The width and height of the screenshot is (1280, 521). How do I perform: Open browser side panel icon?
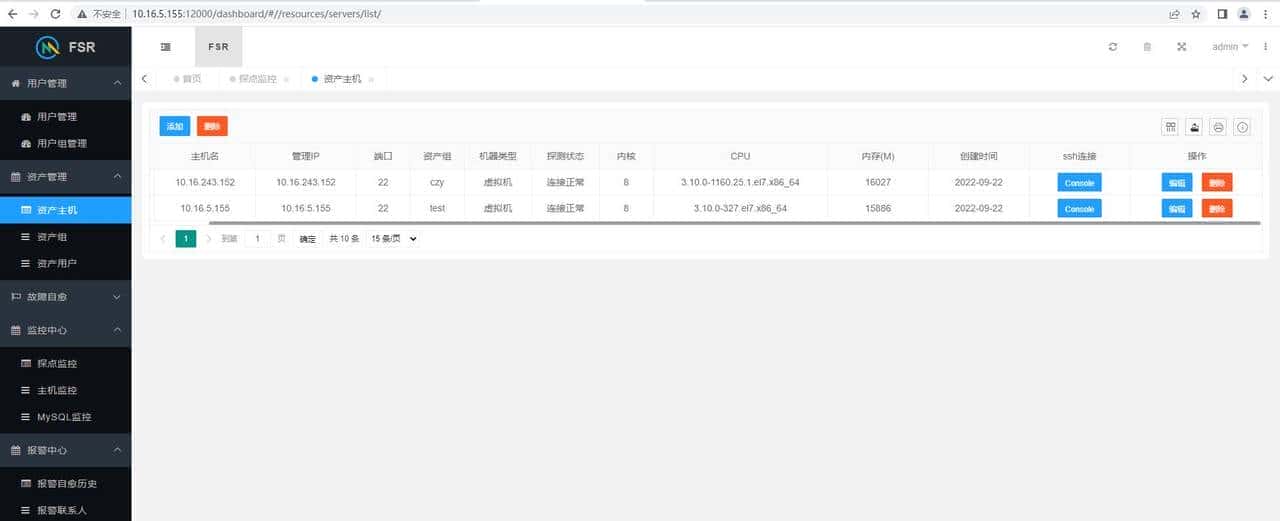pyautogui.click(x=1222, y=14)
